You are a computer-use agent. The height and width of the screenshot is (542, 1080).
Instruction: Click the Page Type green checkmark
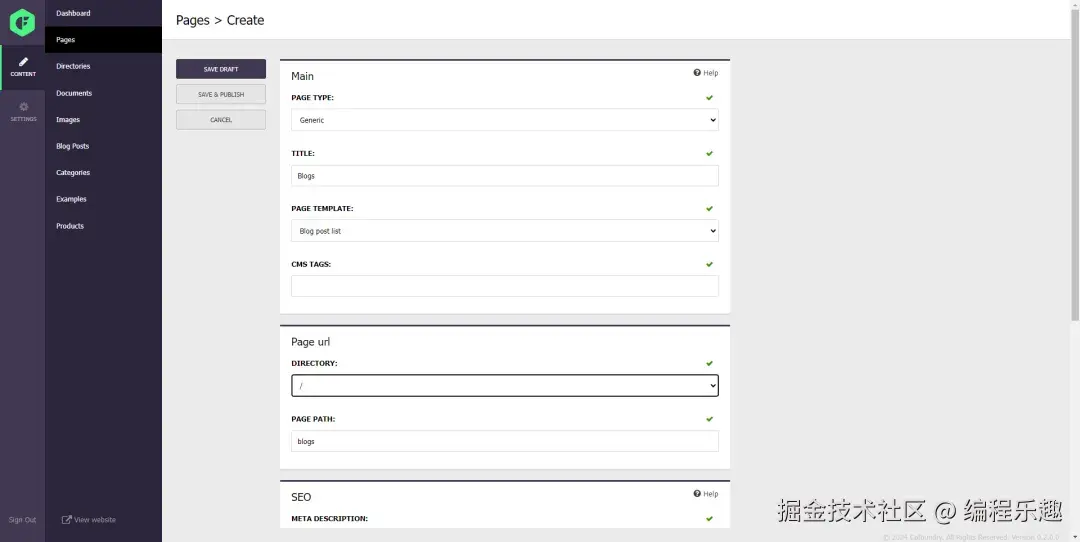(x=709, y=98)
